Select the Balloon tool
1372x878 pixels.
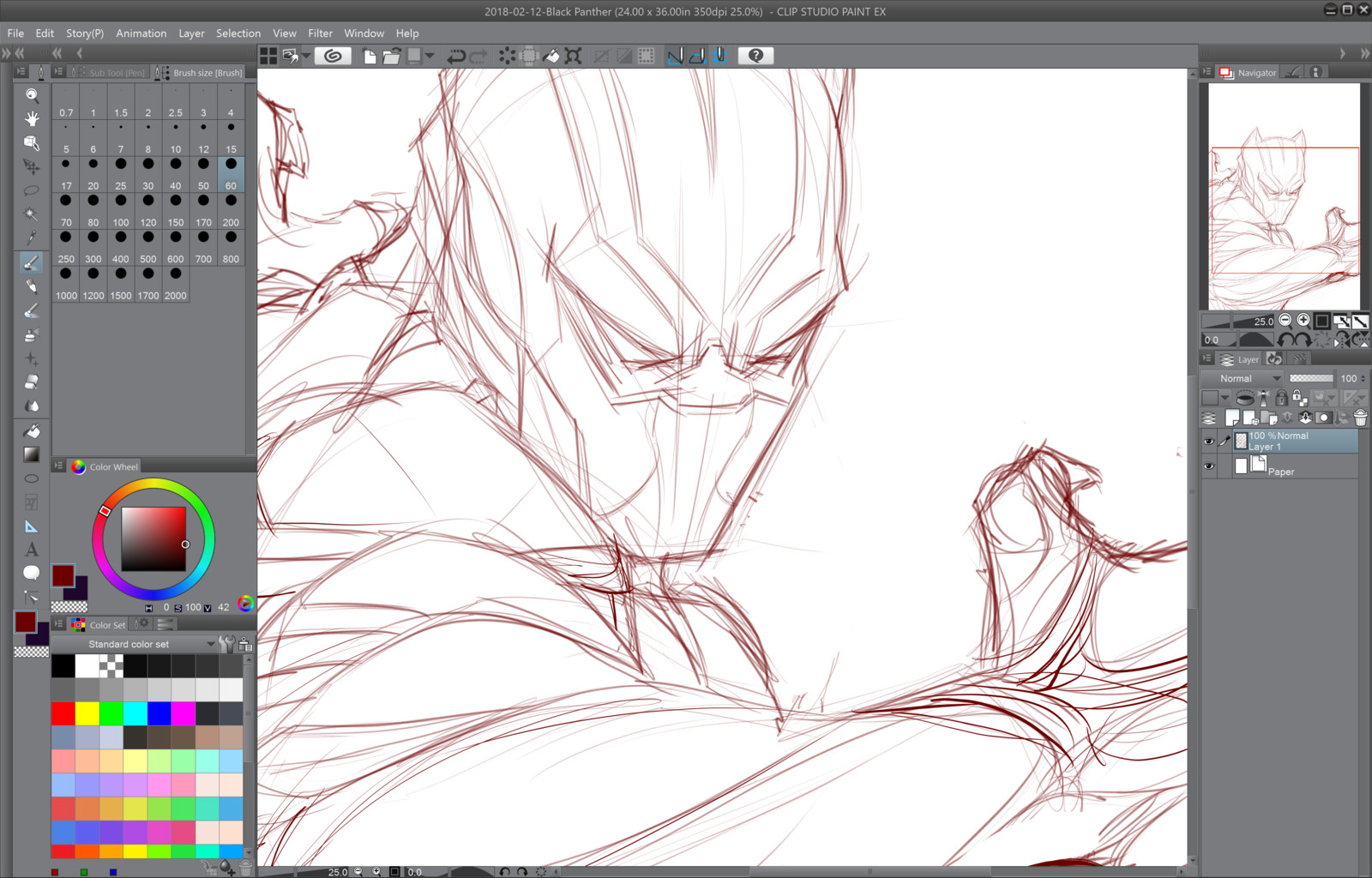(32, 573)
